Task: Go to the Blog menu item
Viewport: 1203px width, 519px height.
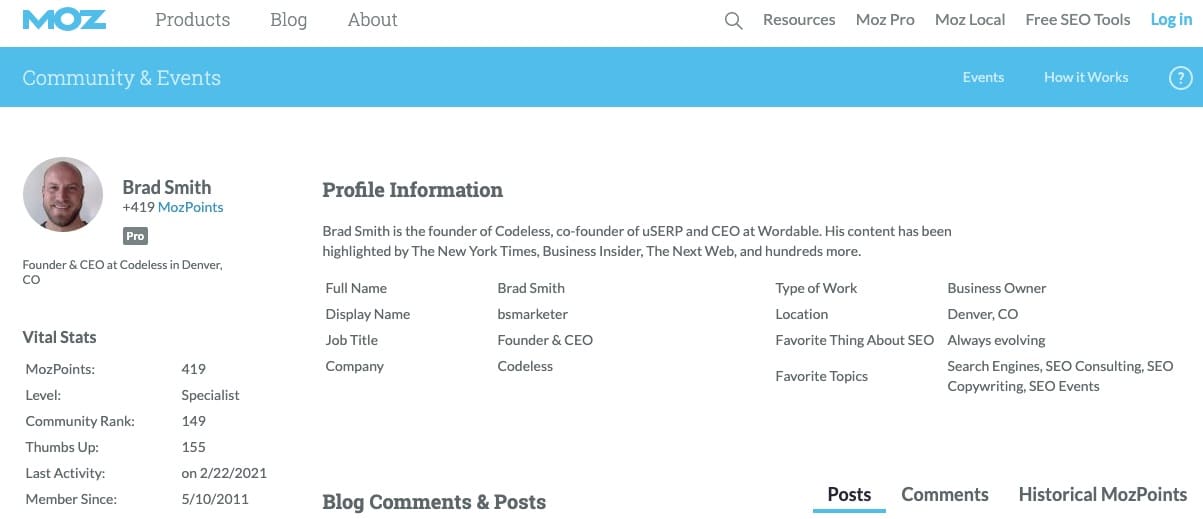Action: pyautogui.click(x=288, y=20)
